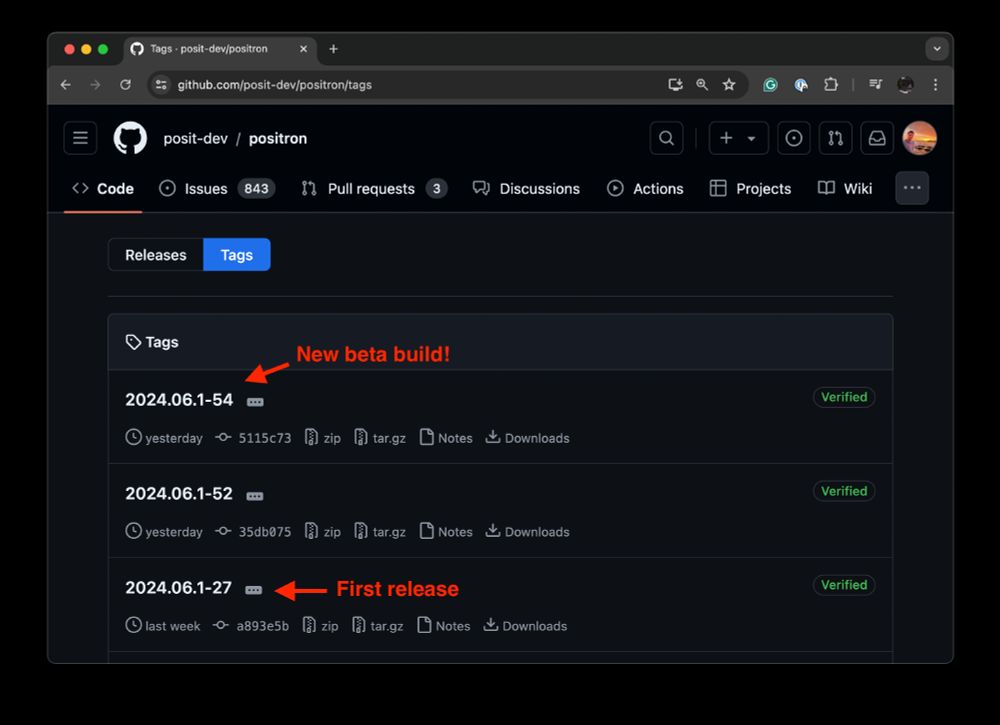Switch to the Issues tab
The height and width of the screenshot is (725, 1000).
217,189
